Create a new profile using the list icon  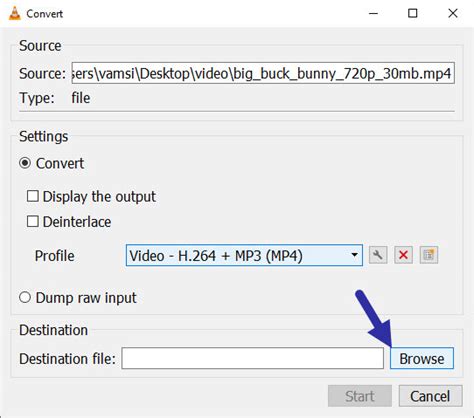click(429, 255)
